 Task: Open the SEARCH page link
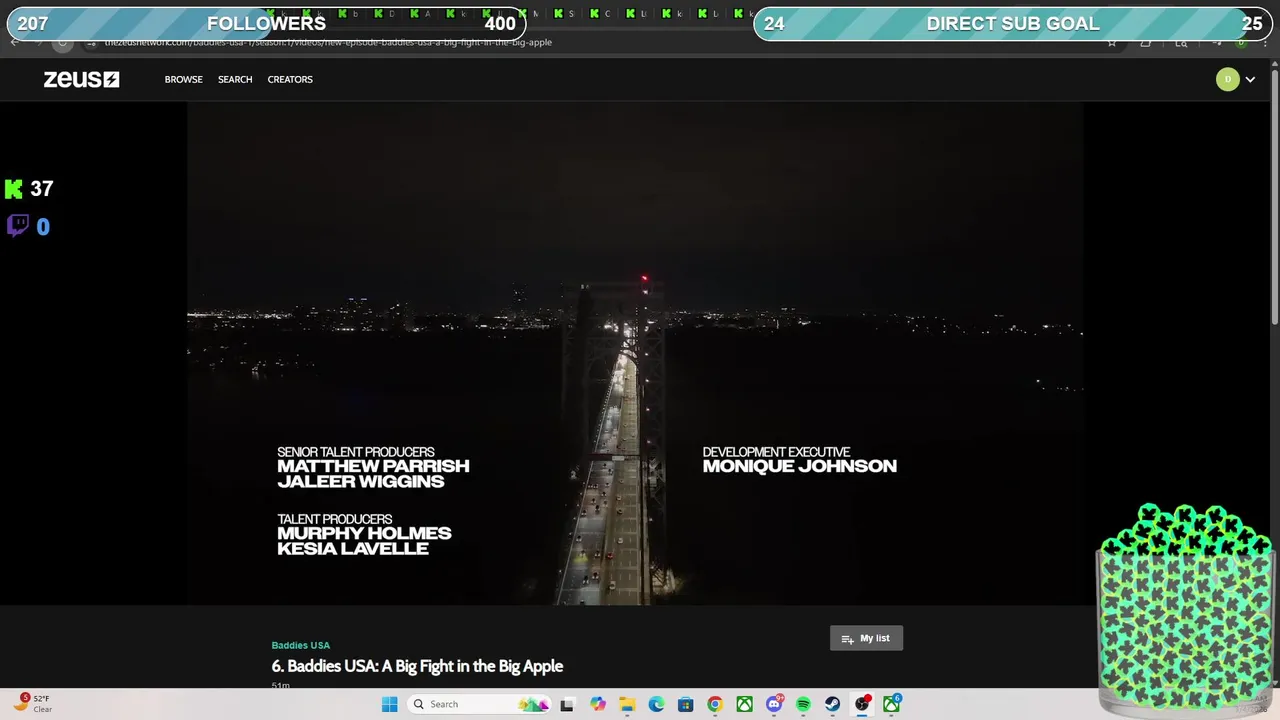(235, 79)
